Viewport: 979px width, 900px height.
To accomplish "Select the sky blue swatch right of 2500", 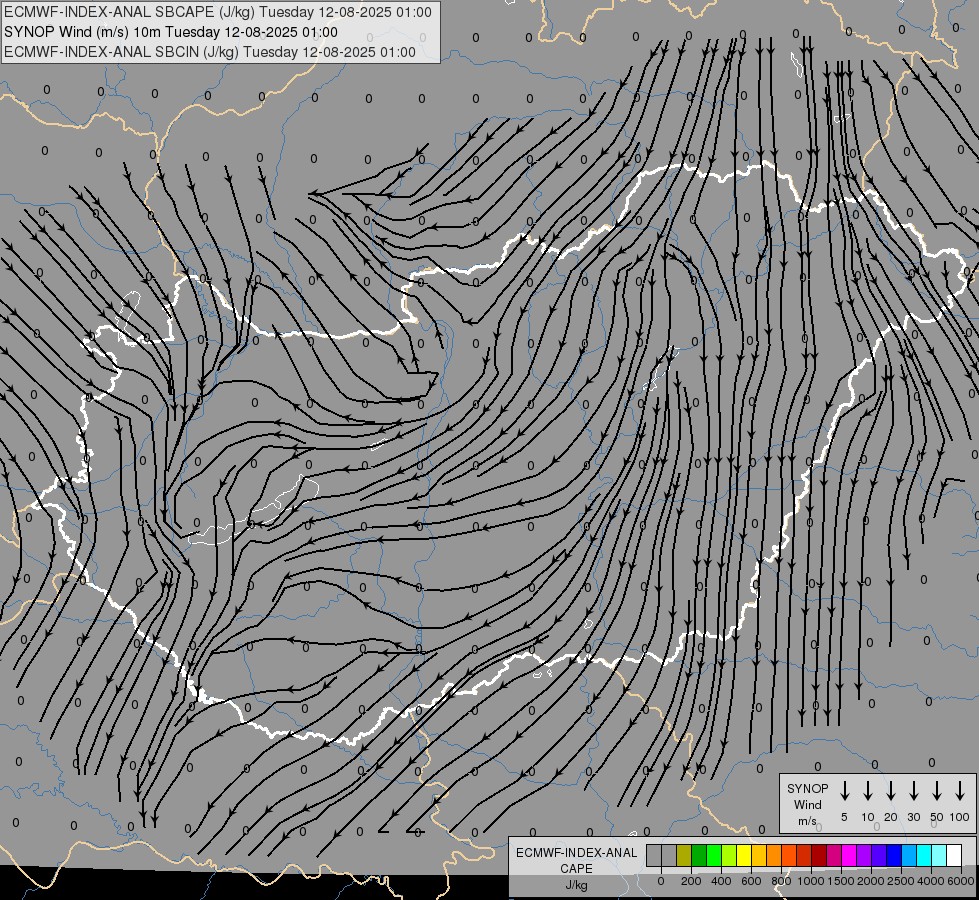I will [910, 855].
